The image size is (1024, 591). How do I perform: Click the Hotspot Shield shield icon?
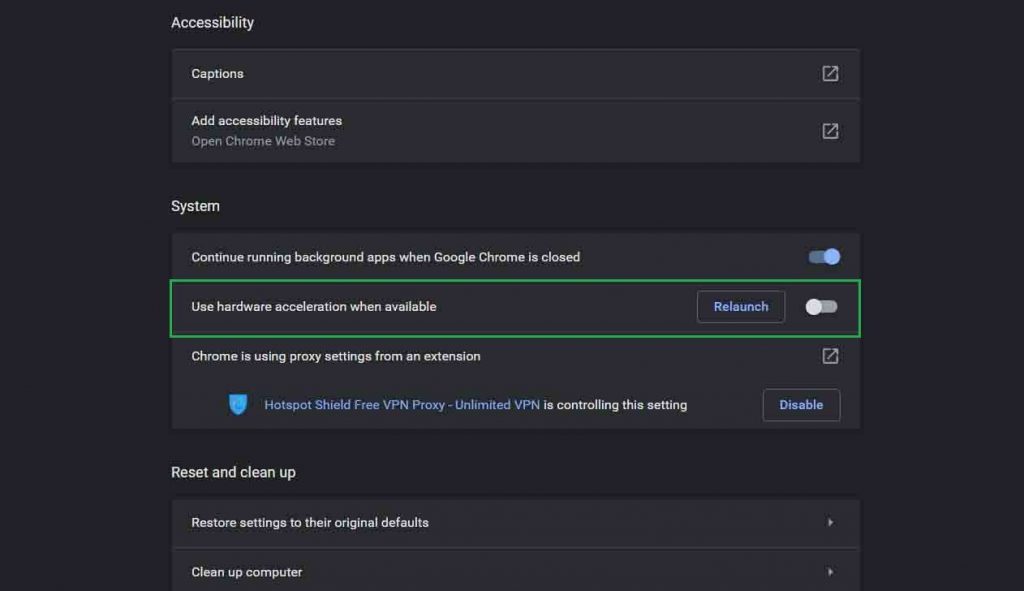click(238, 404)
